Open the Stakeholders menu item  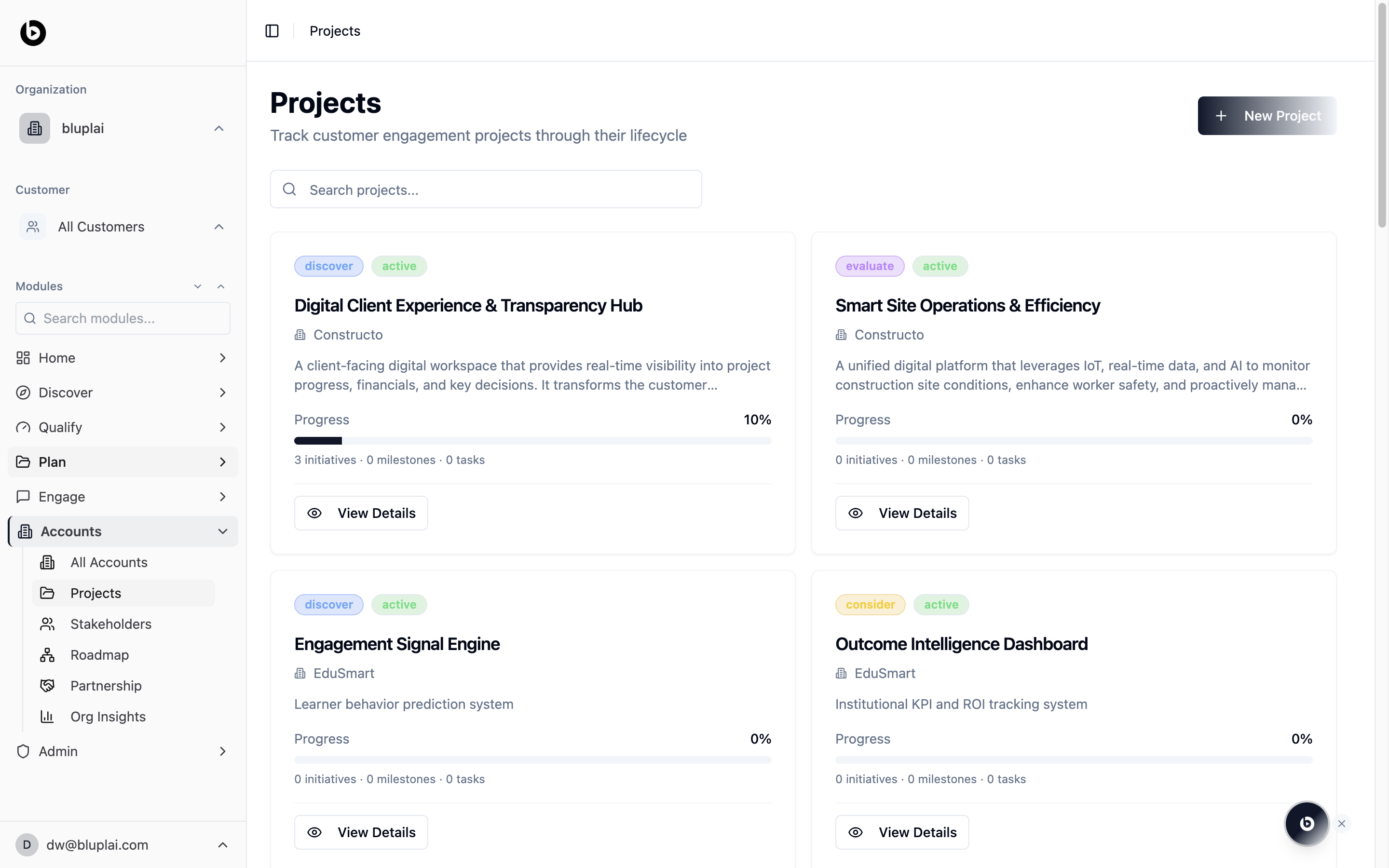point(111,624)
